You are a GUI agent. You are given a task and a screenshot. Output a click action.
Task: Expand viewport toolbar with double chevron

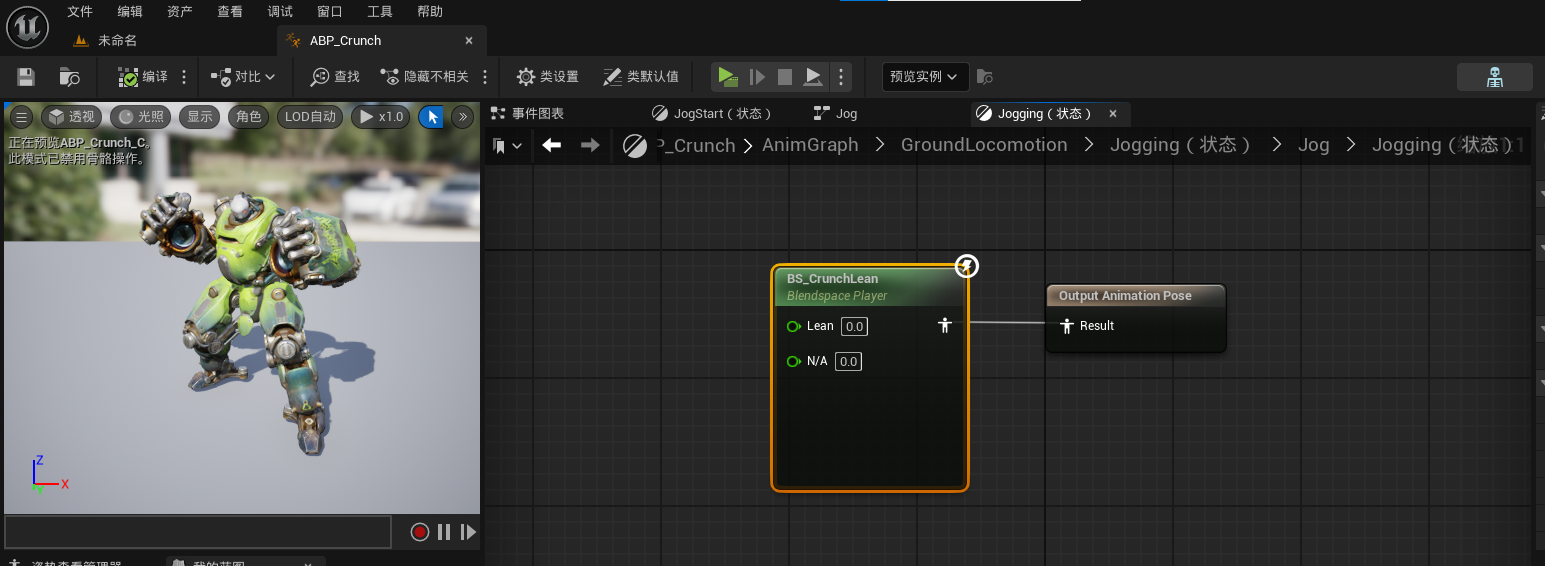click(x=463, y=117)
